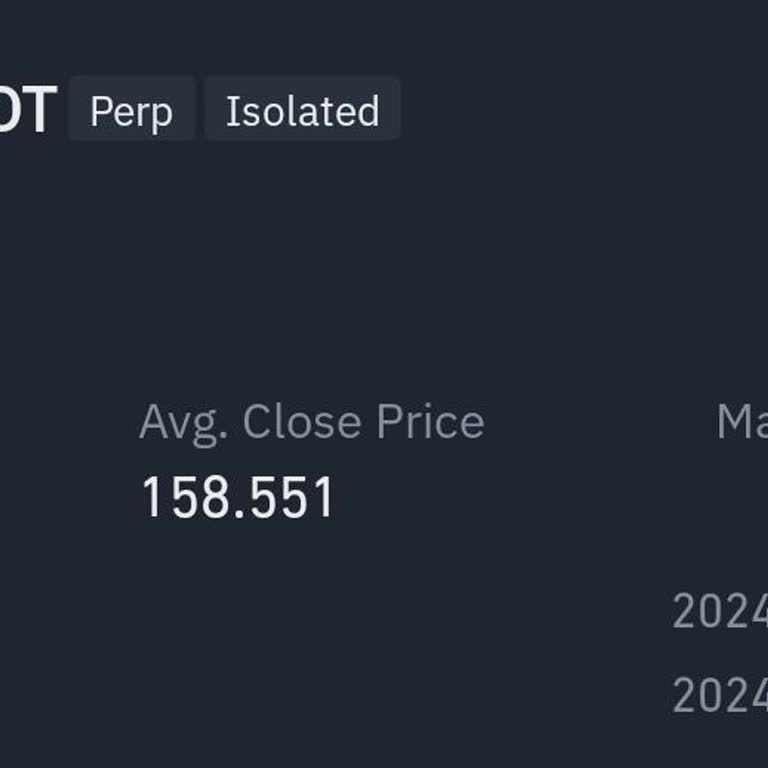Click the word "Isolated" in the header
Viewport: 768px width, 768px height.
click(x=302, y=111)
